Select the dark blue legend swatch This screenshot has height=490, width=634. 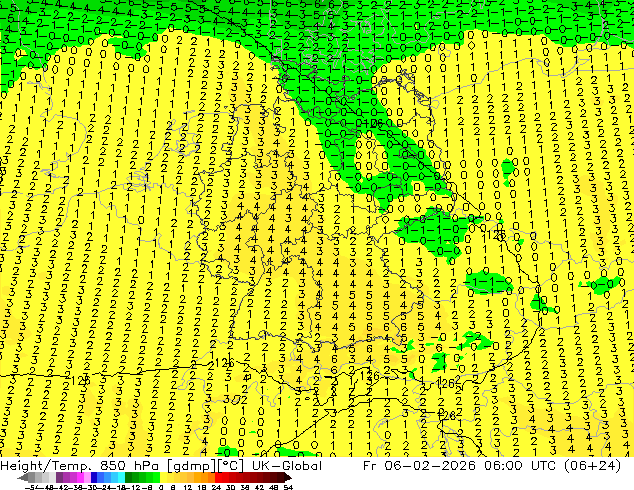pyautogui.click(x=94, y=478)
